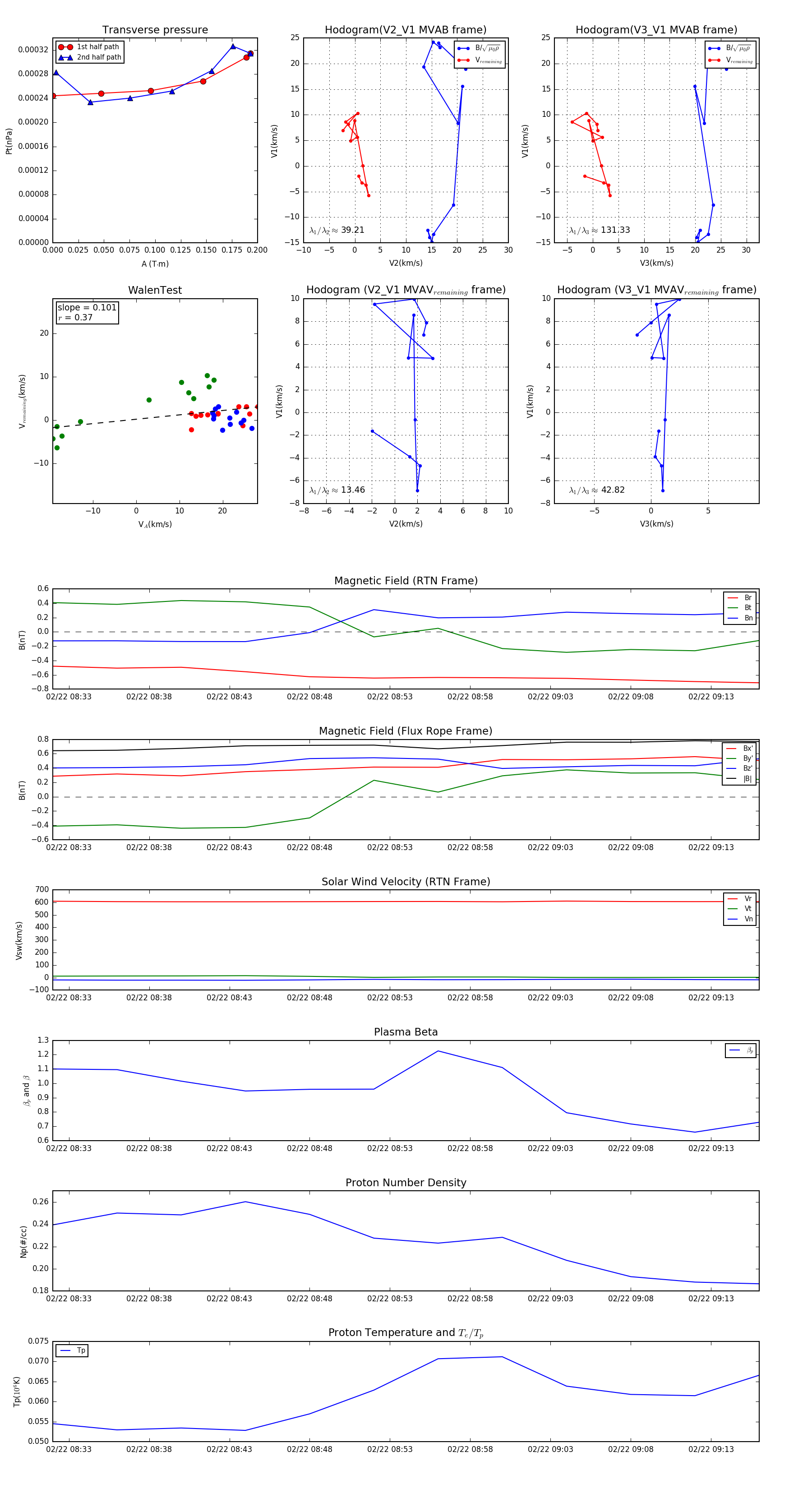Click 'A (T·m)' x-axis label
The image size is (812, 1489).
pyautogui.click(x=155, y=264)
